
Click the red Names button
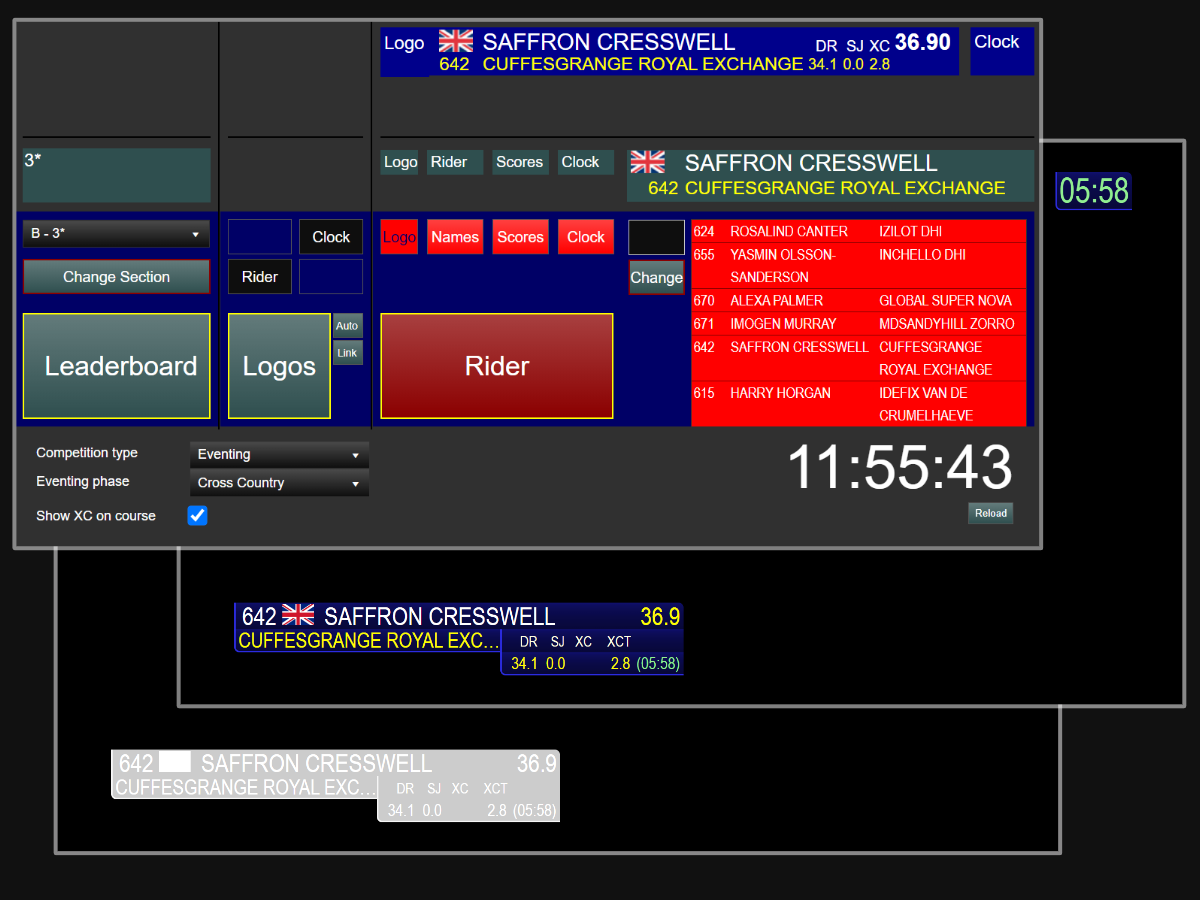(x=455, y=237)
